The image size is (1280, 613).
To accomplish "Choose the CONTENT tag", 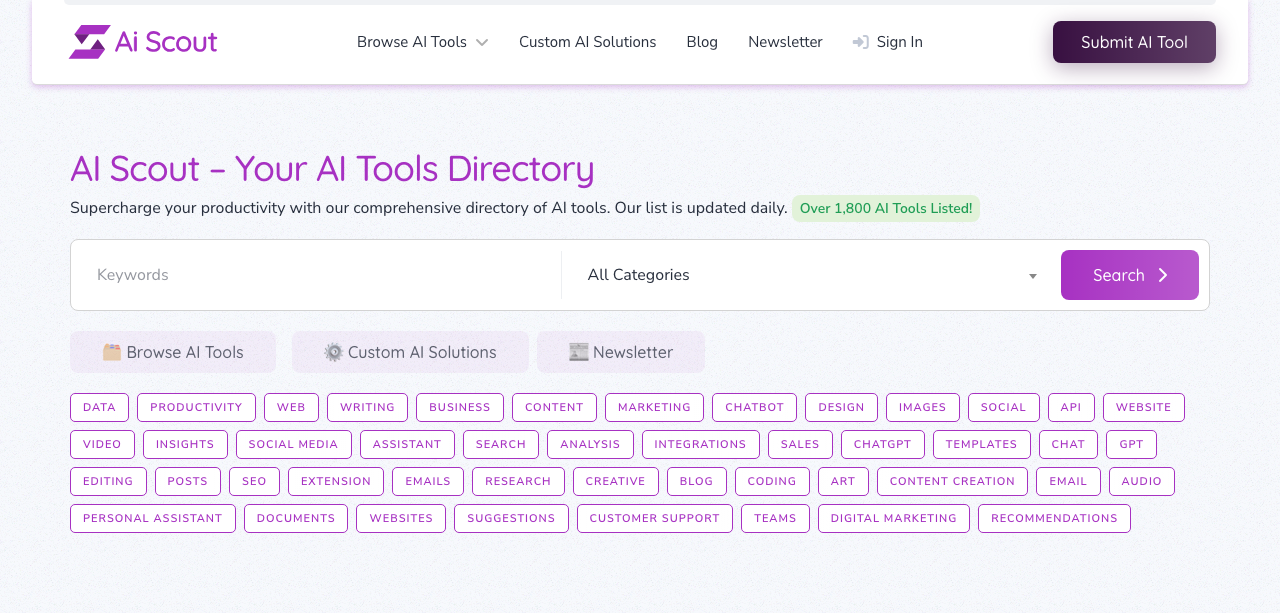I will (554, 407).
